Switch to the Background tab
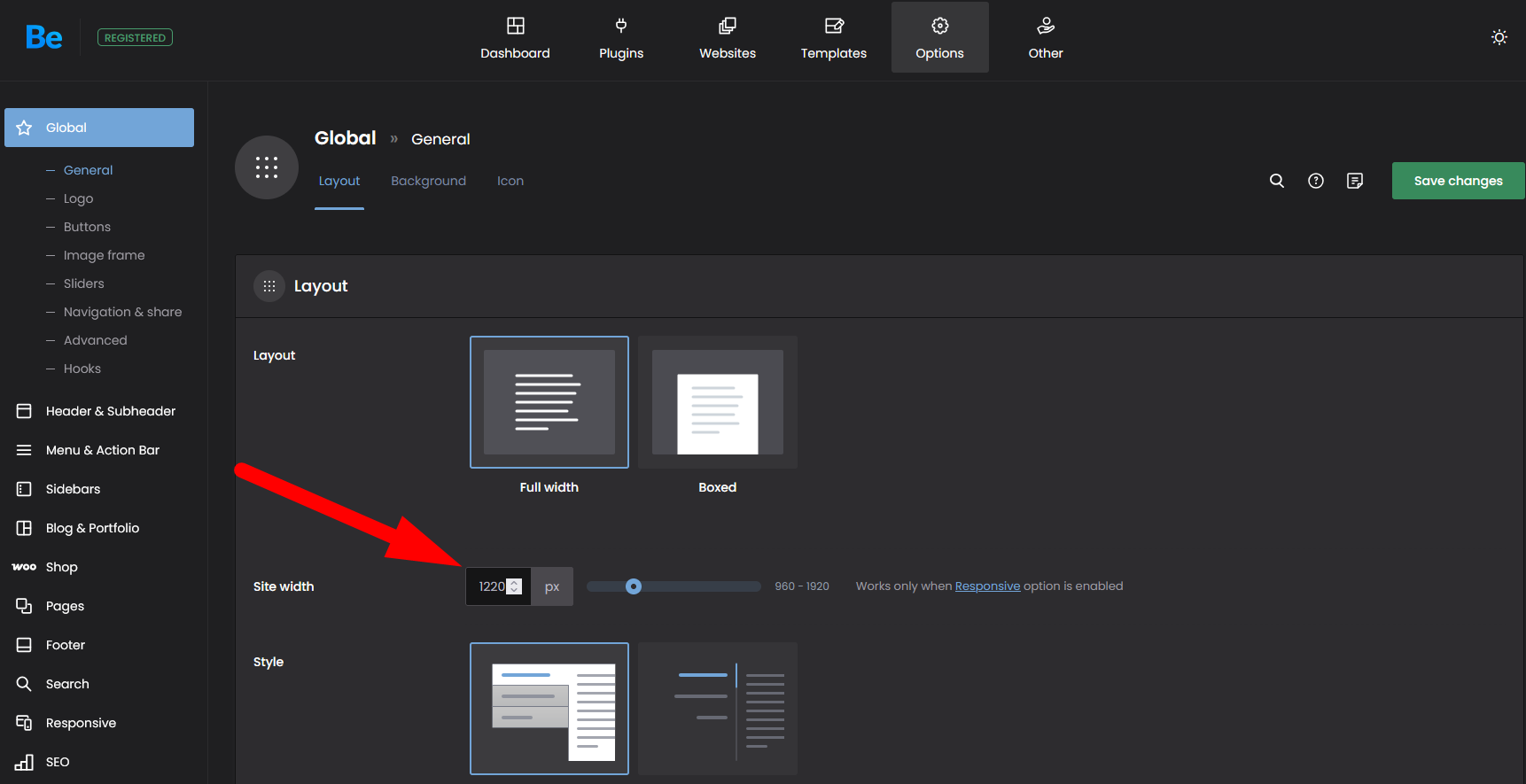This screenshot has height=784, width=1526. [428, 181]
